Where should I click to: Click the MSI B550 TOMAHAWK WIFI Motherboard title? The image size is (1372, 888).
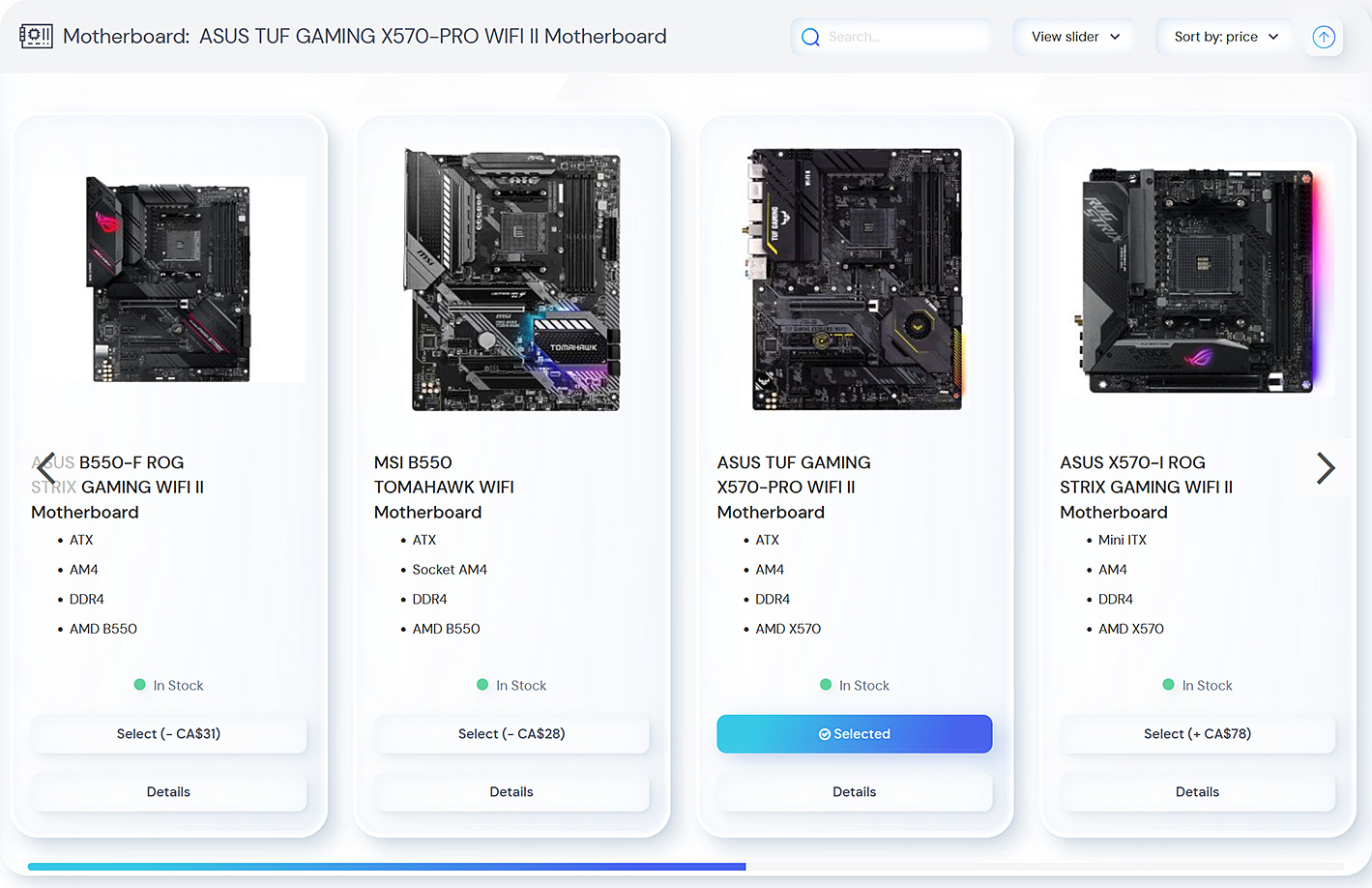point(444,488)
